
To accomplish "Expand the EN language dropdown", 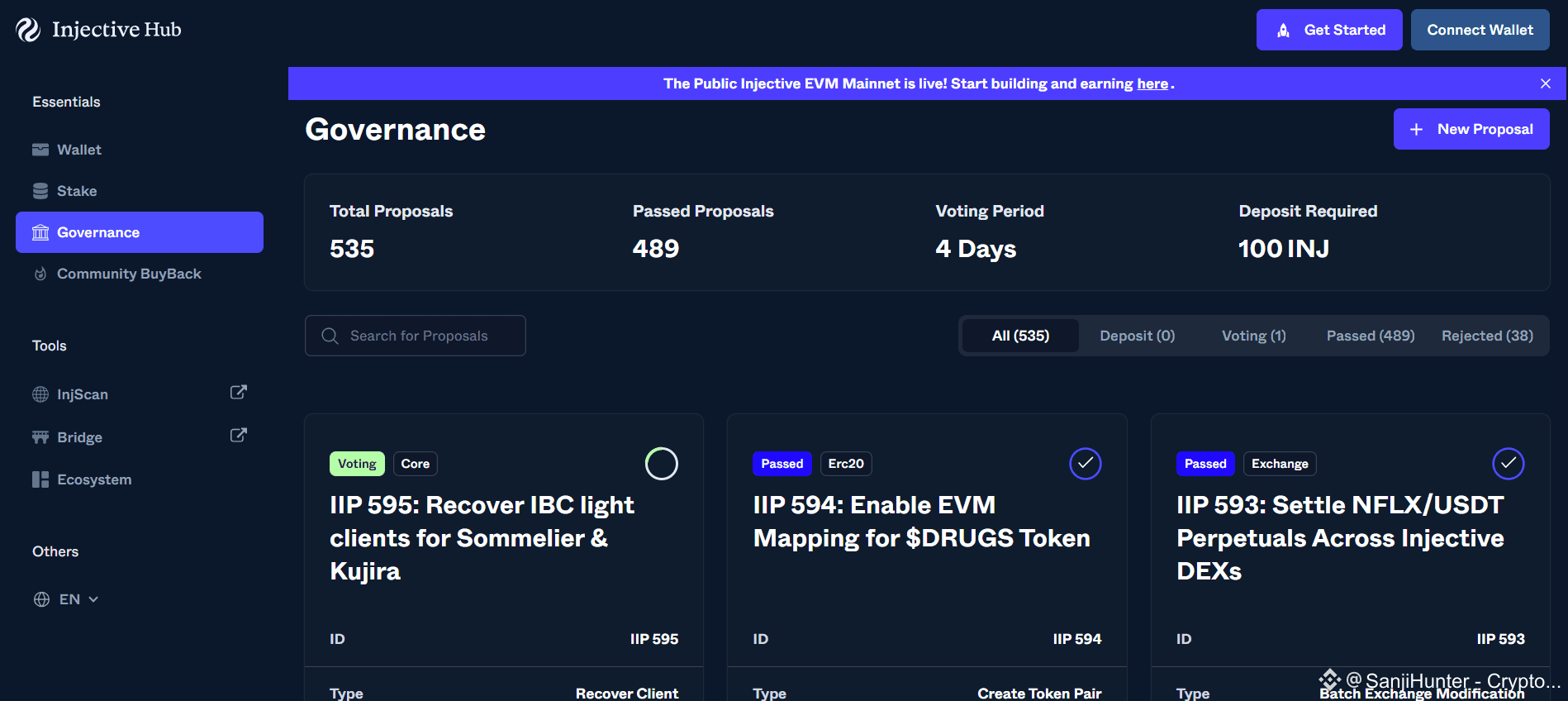I will pyautogui.click(x=69, y=599).
